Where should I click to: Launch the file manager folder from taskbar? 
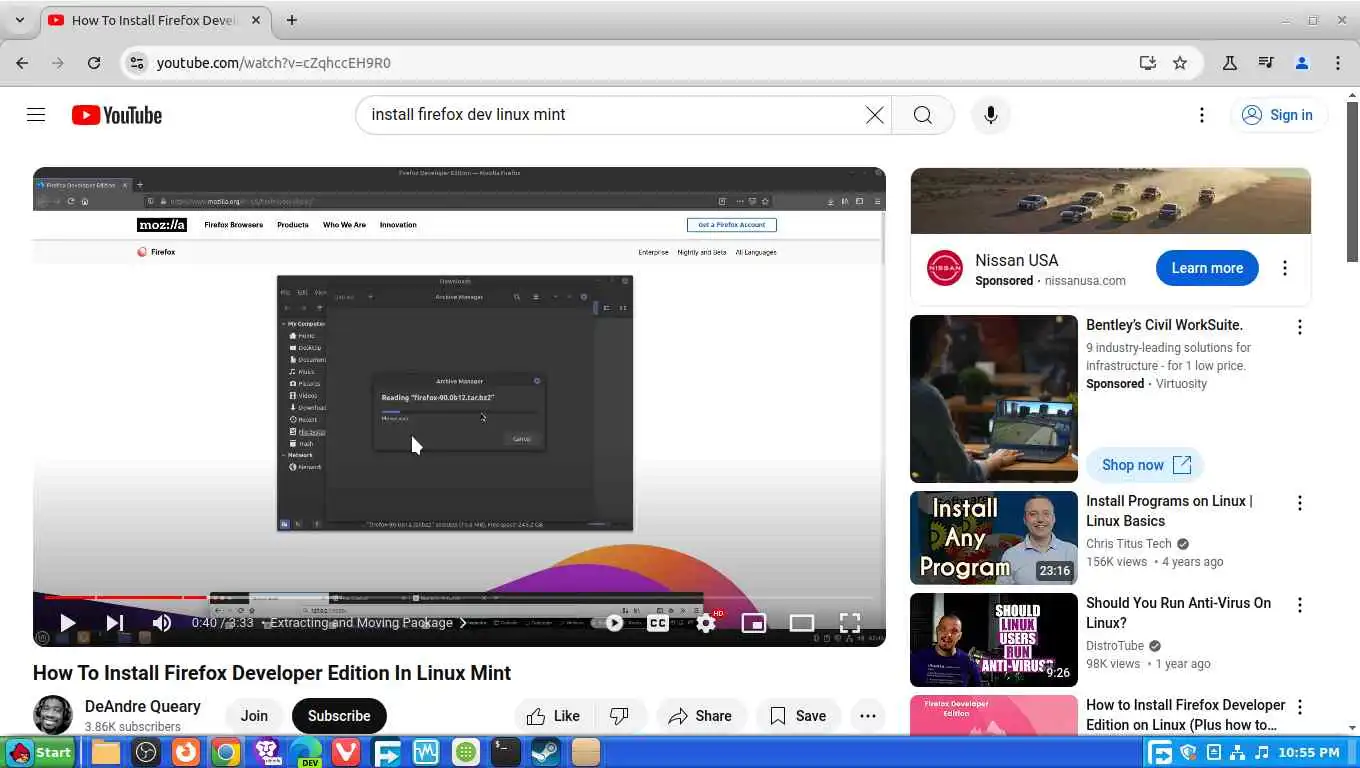coord(106,752)
